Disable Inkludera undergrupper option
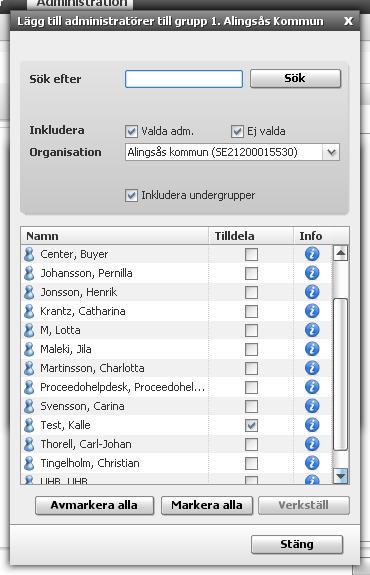Screen dimensions: 370x575 131,195
